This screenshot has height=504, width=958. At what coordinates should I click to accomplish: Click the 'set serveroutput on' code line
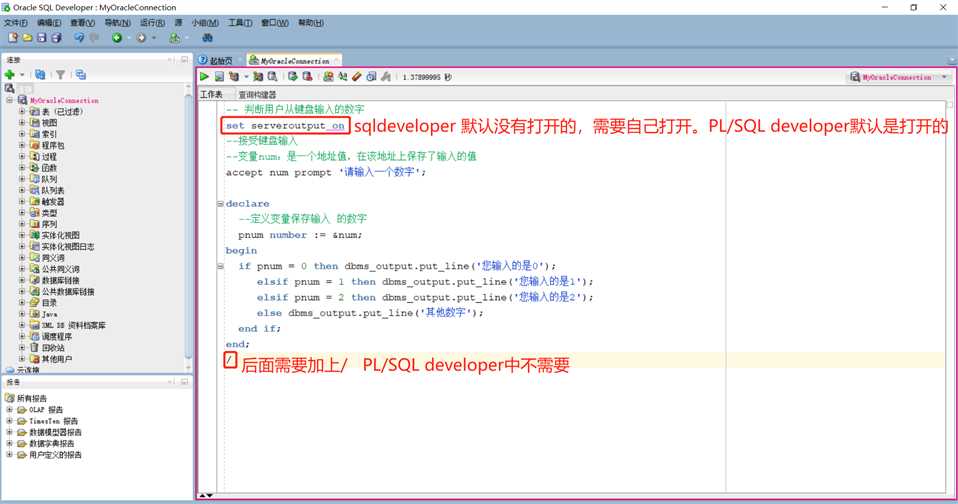coord(285,126)
